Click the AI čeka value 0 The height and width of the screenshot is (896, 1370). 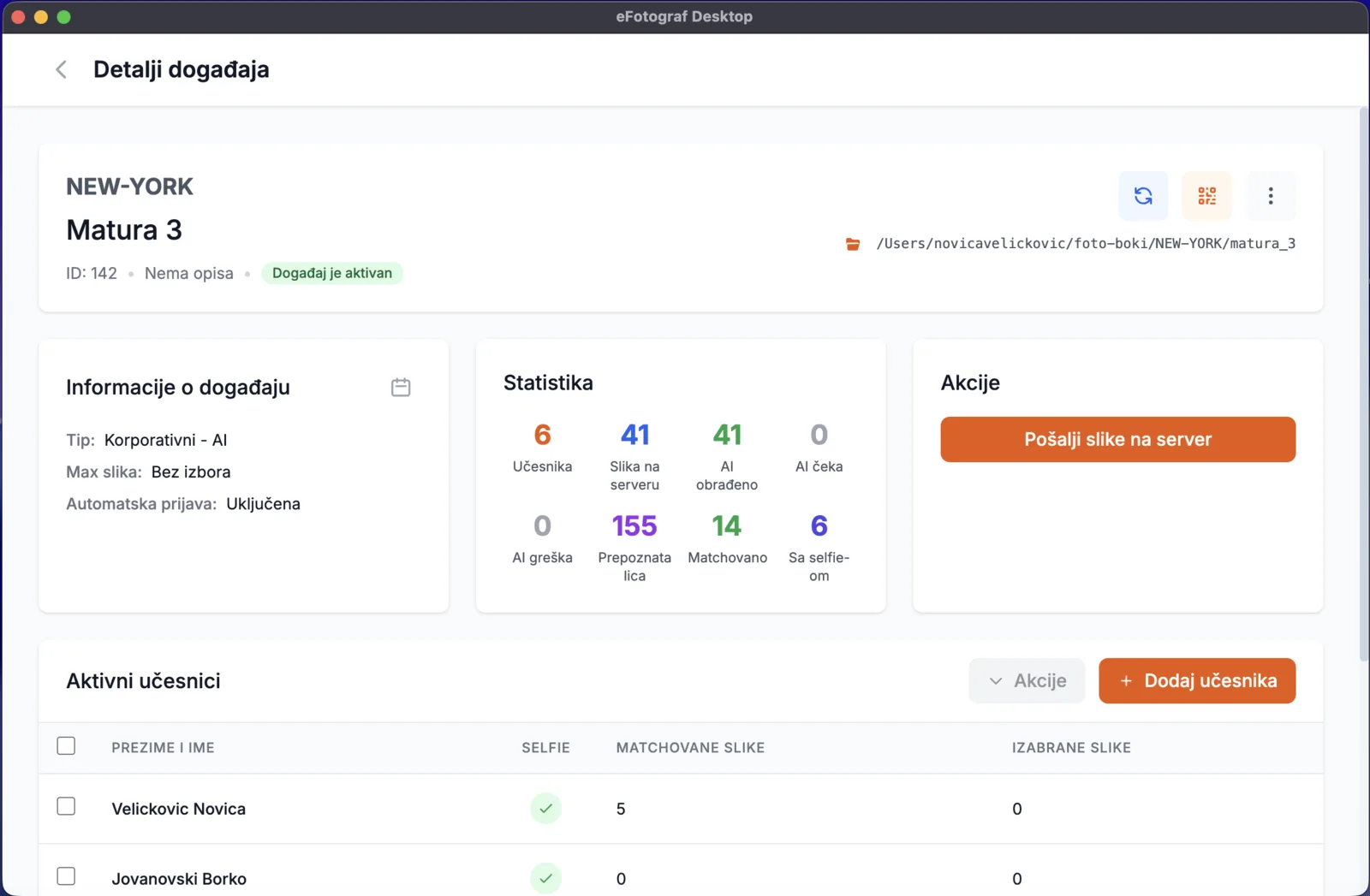819,435
